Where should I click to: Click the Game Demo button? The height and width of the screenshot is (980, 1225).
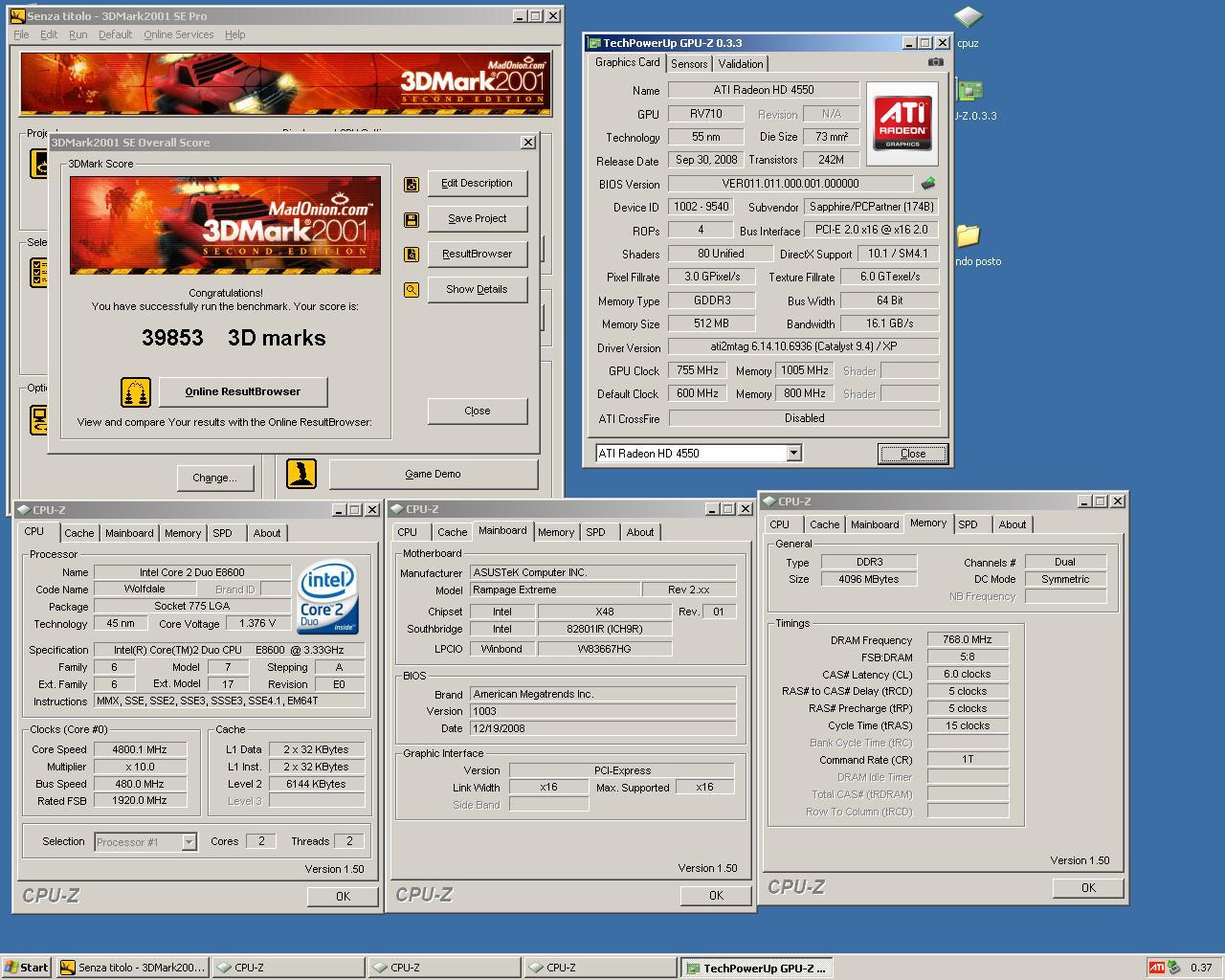433,474
